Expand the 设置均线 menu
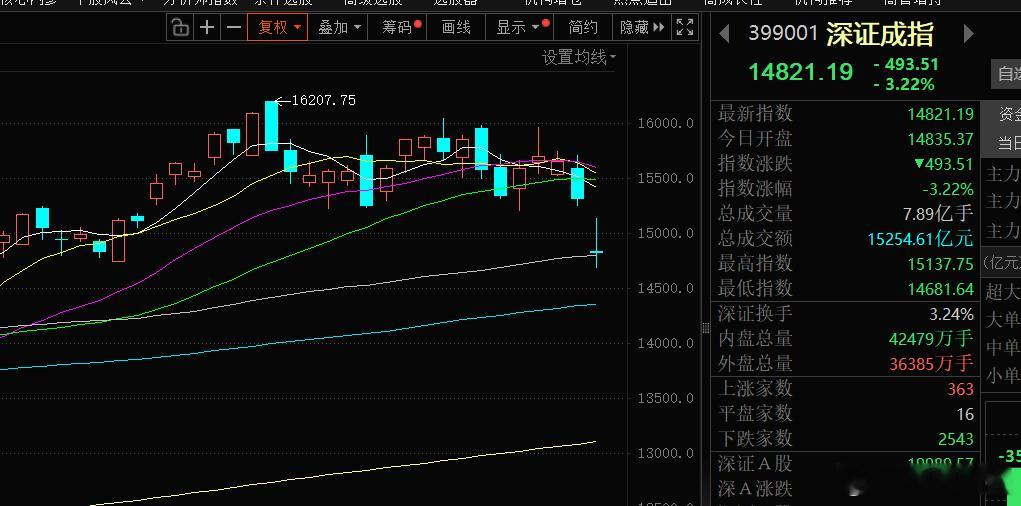The height and width of the screenshot is (506, 1021). coord(578,58)
